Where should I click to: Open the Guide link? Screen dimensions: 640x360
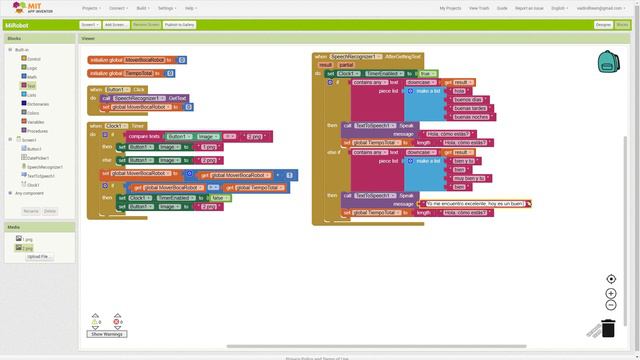502,8
